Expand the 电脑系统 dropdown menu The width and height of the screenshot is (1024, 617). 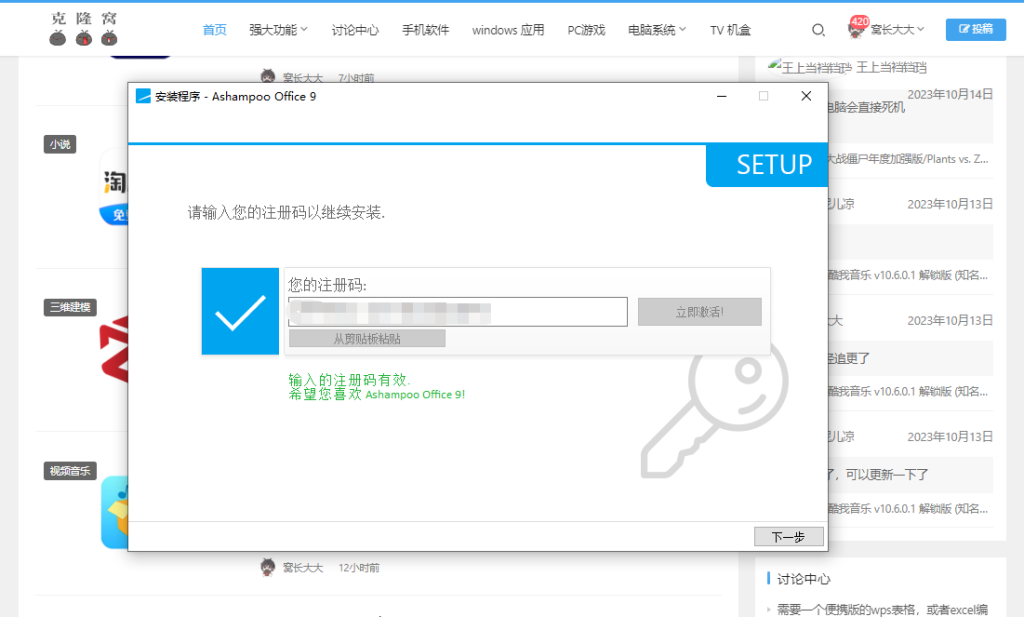(x=657, y=30)
